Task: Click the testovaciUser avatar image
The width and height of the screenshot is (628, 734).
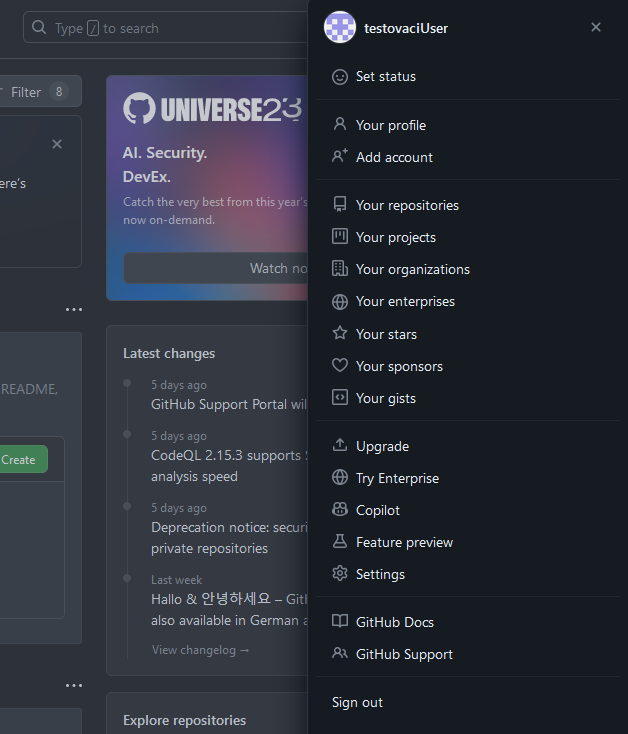Action: [x=340, y=27]
